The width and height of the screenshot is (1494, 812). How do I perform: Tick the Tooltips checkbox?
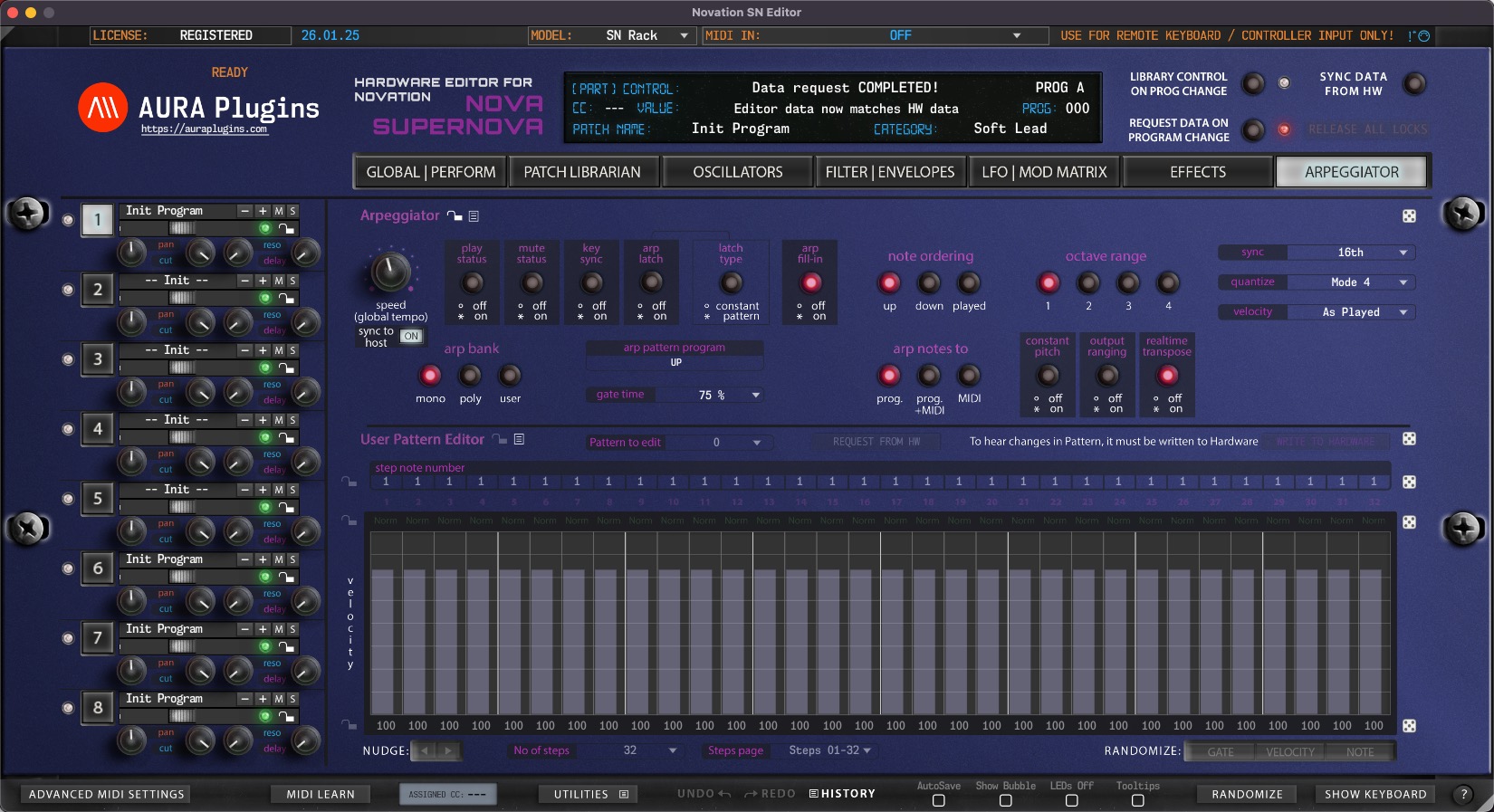[1137, 800]
